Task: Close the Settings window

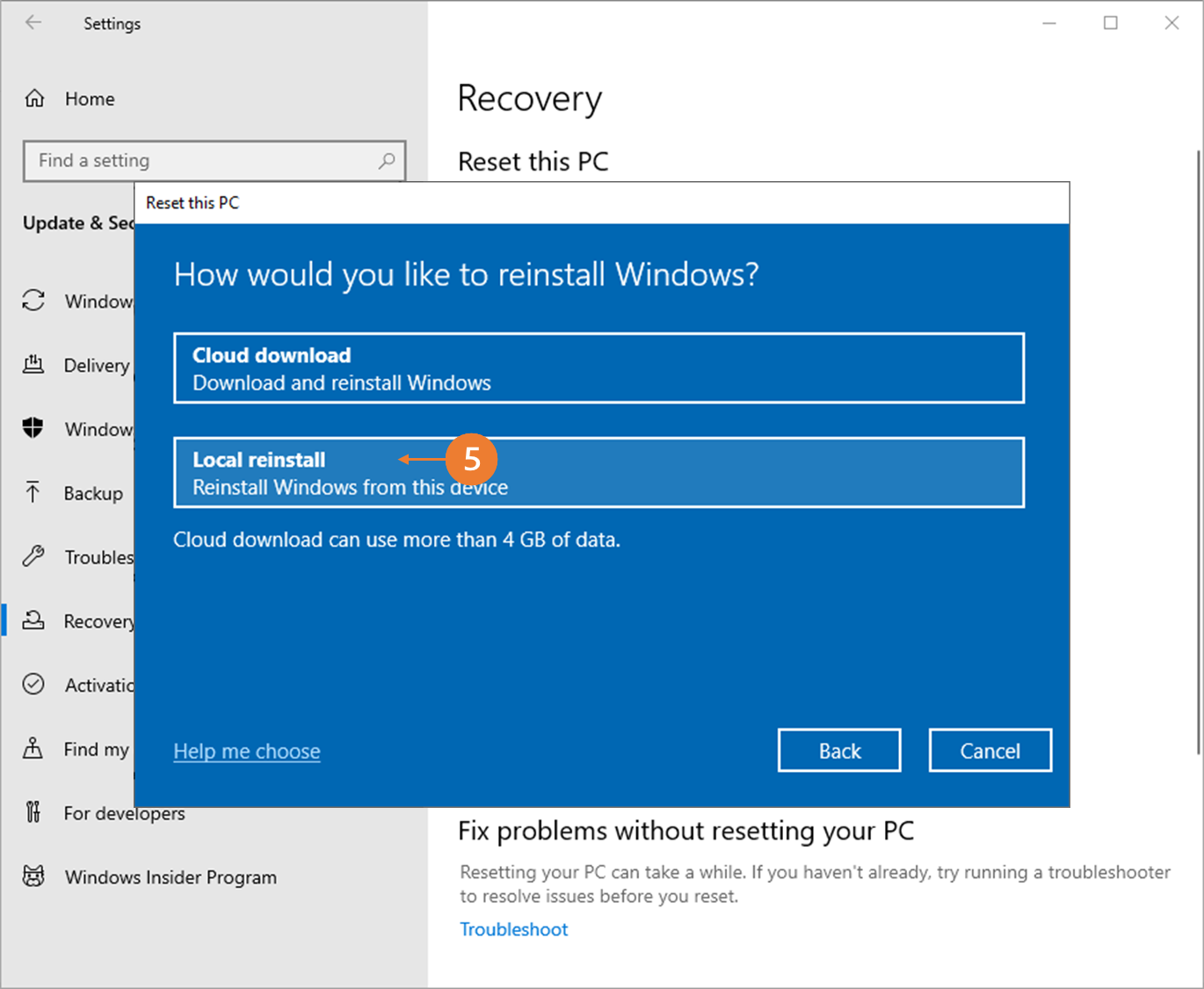Action: tap(1171, 23)
